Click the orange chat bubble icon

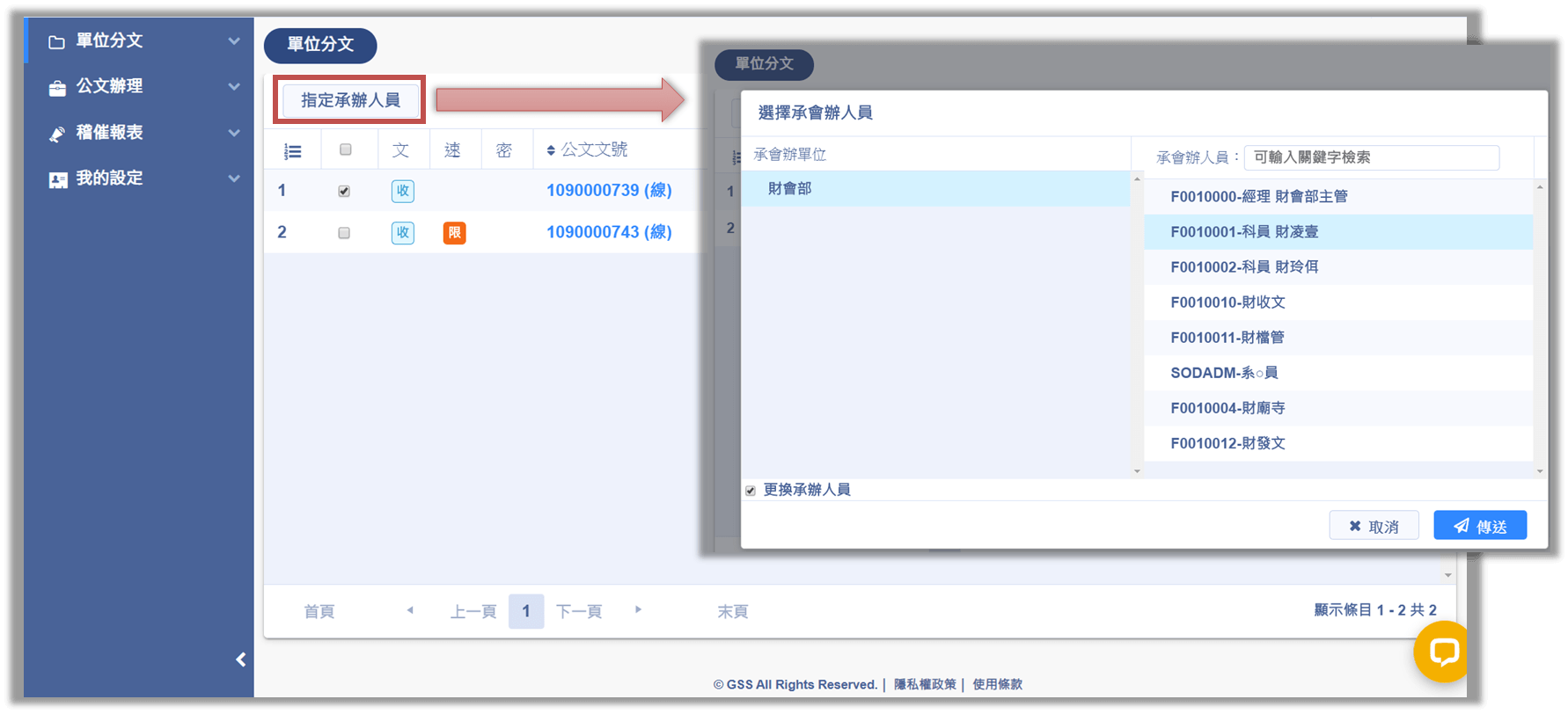point(1443,652)
